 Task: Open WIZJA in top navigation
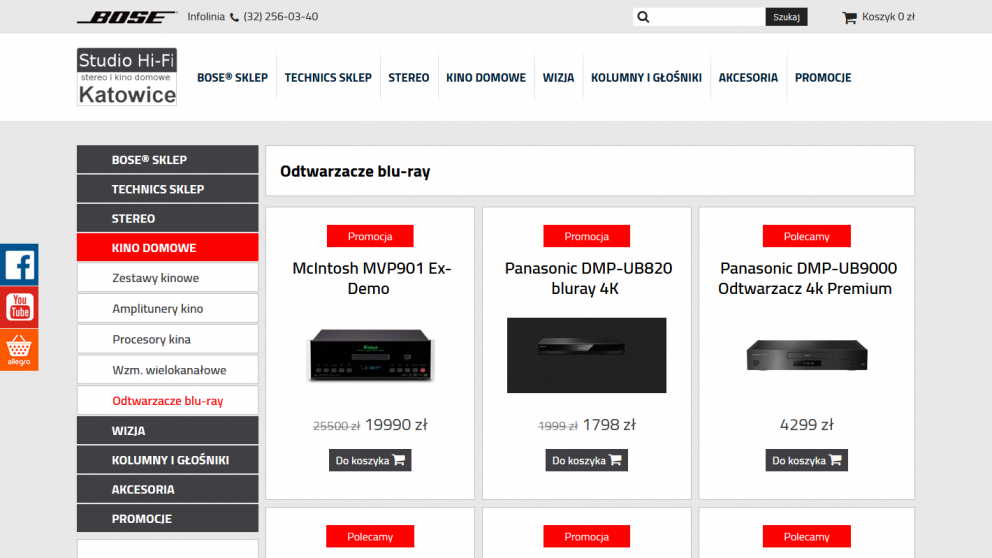(x=558, y=78)
